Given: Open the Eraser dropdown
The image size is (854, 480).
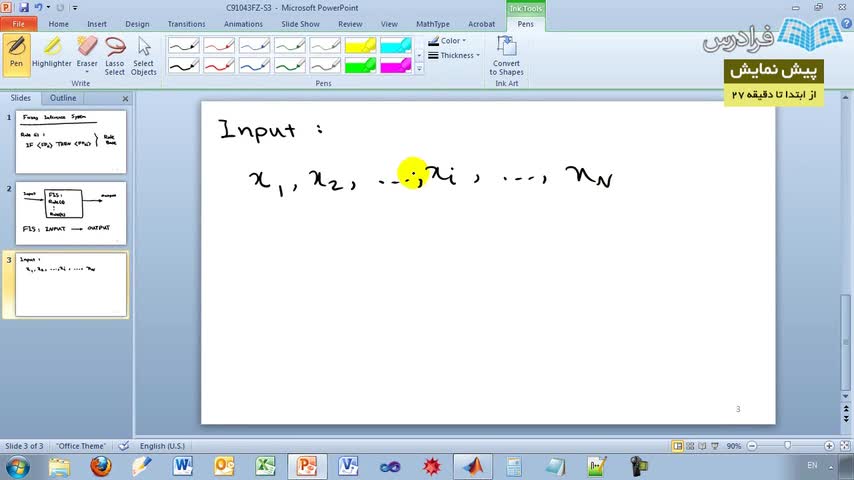Looking at the screenshot, I should click(87, 71).
